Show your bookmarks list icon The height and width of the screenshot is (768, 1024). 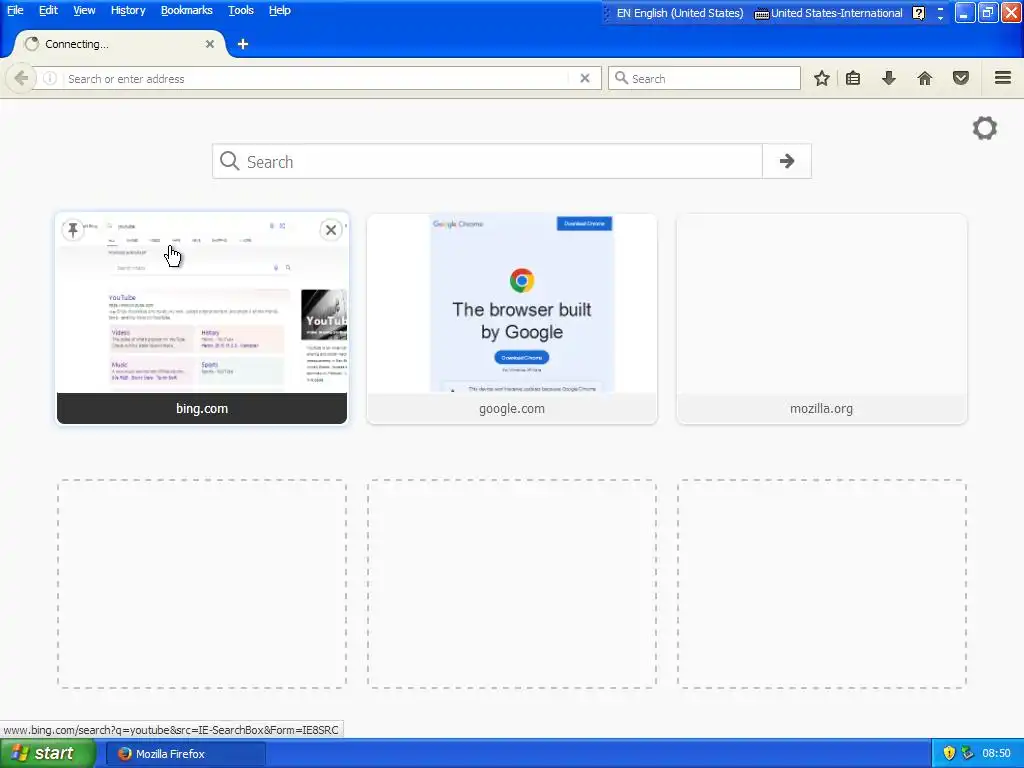click(853, 78)
